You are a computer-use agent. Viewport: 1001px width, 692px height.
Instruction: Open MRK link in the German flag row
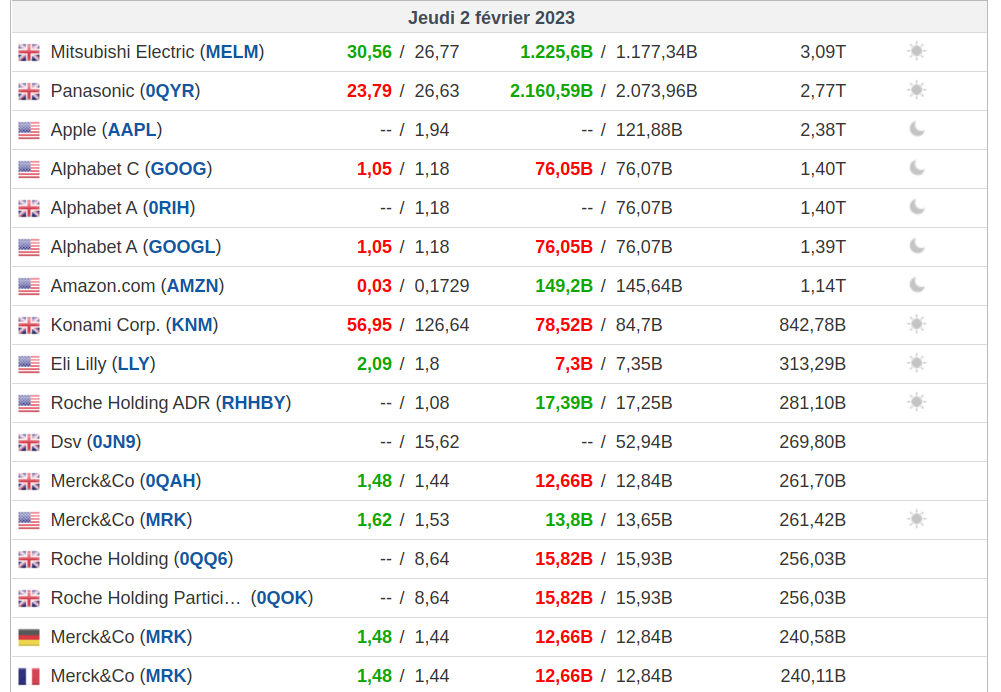tap(166, 636)
